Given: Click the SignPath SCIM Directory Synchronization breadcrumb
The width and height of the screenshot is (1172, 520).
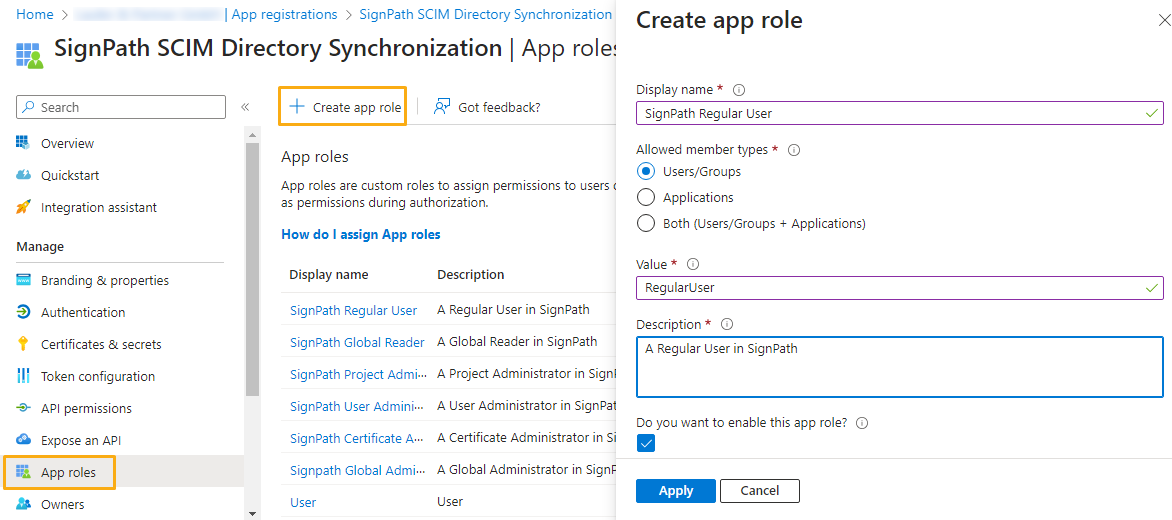Looking at the screenshot, I should point(485,14).
